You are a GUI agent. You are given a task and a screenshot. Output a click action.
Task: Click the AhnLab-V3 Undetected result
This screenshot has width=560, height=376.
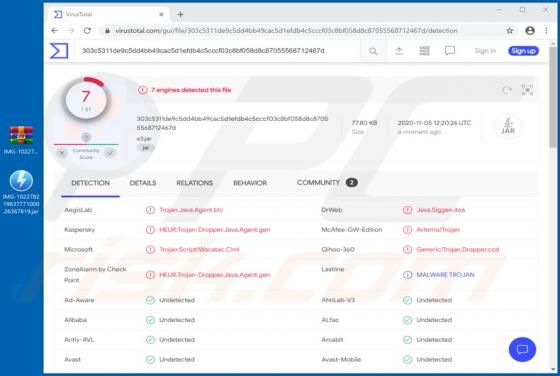pos(434,300)
